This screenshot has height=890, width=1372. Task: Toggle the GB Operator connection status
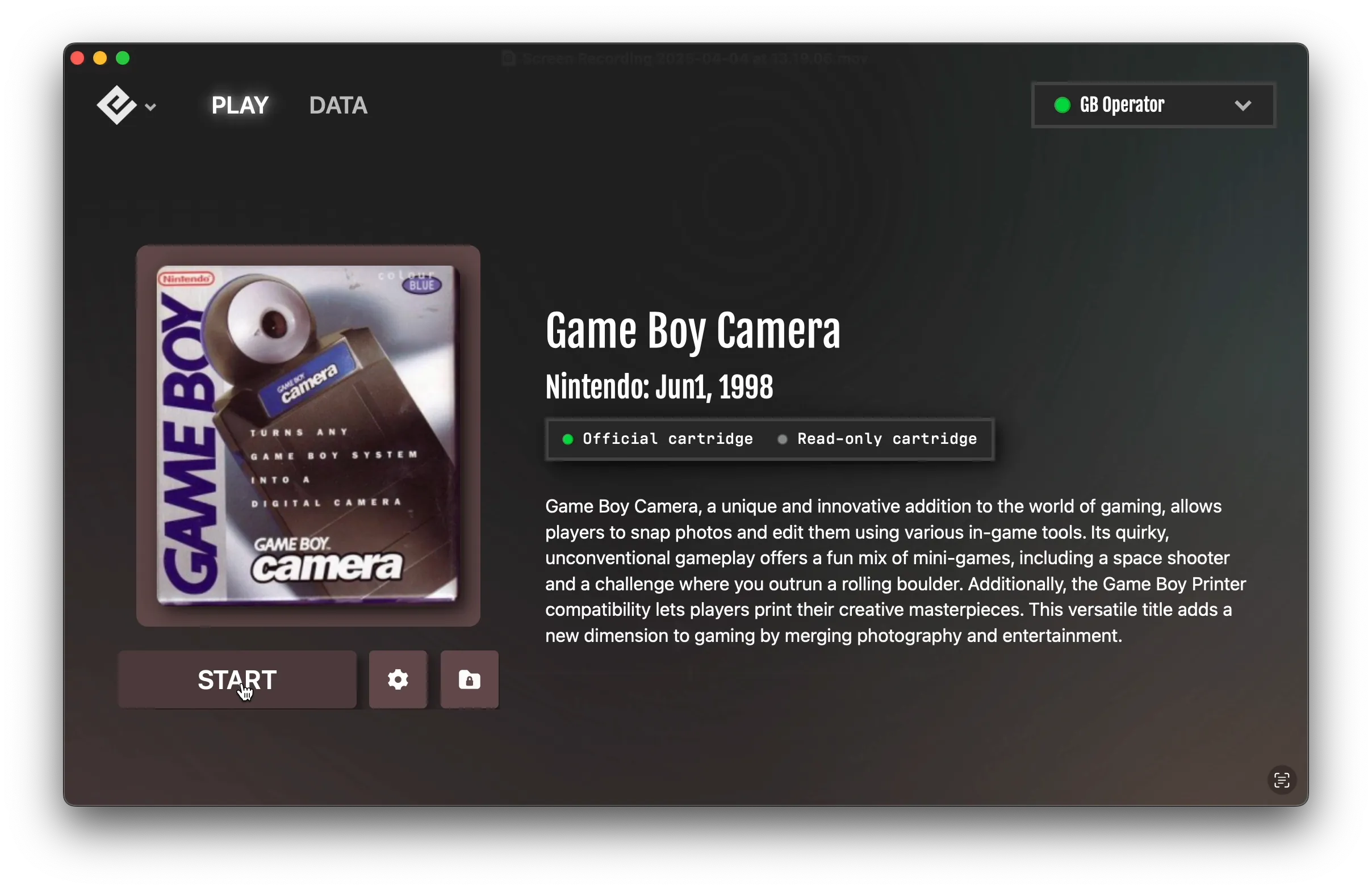pos(1063,105)
